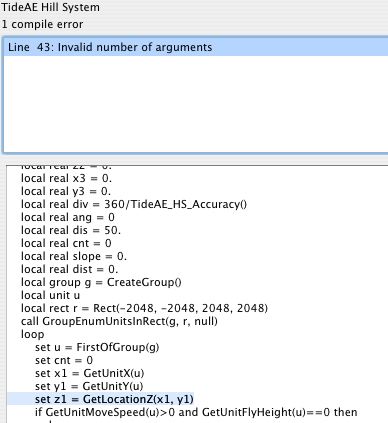
Task: Click the 'set u = FirstOfGroup(g)' line
Action: tap(97, 347)
